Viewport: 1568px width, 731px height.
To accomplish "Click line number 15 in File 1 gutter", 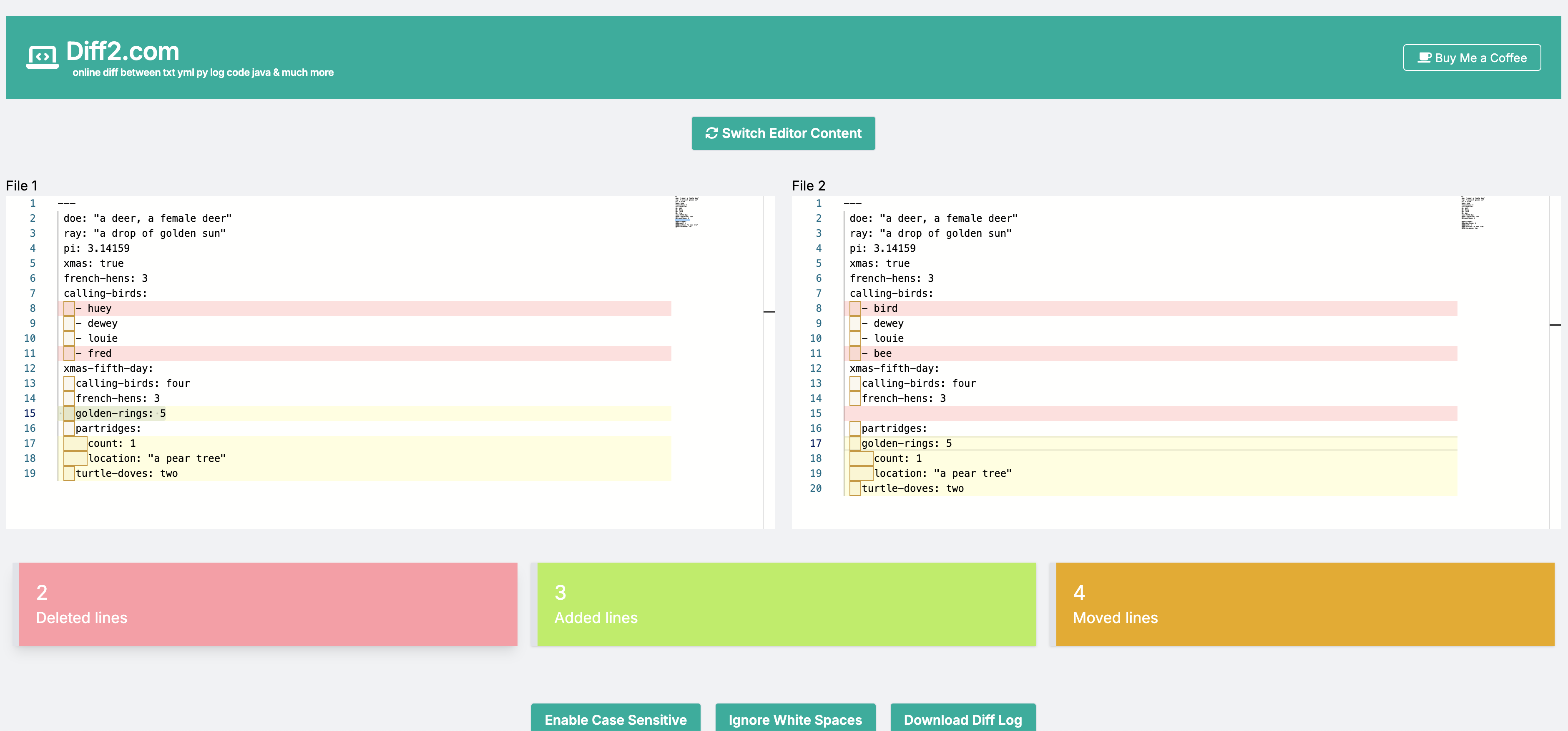I will point(30,413).
